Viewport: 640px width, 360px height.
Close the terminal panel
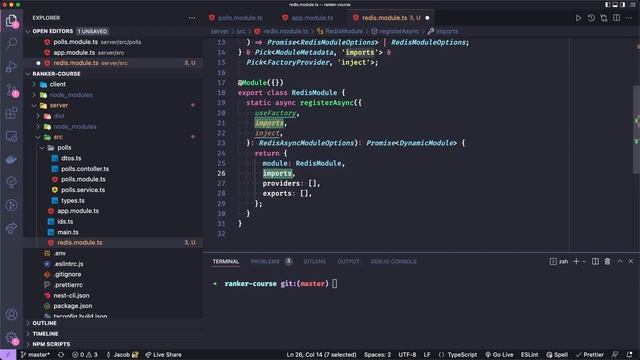(631, 261)
